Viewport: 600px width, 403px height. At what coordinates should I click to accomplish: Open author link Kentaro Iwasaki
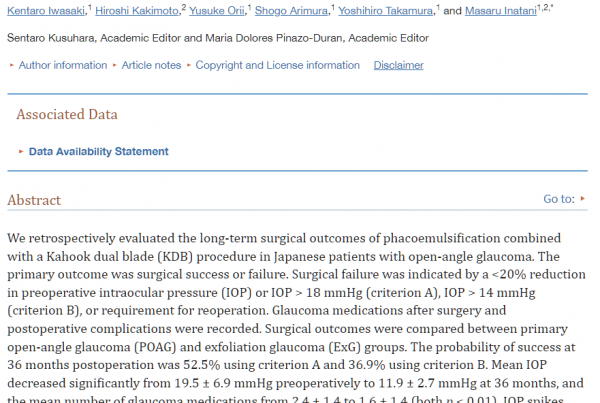tap(46, 11)
